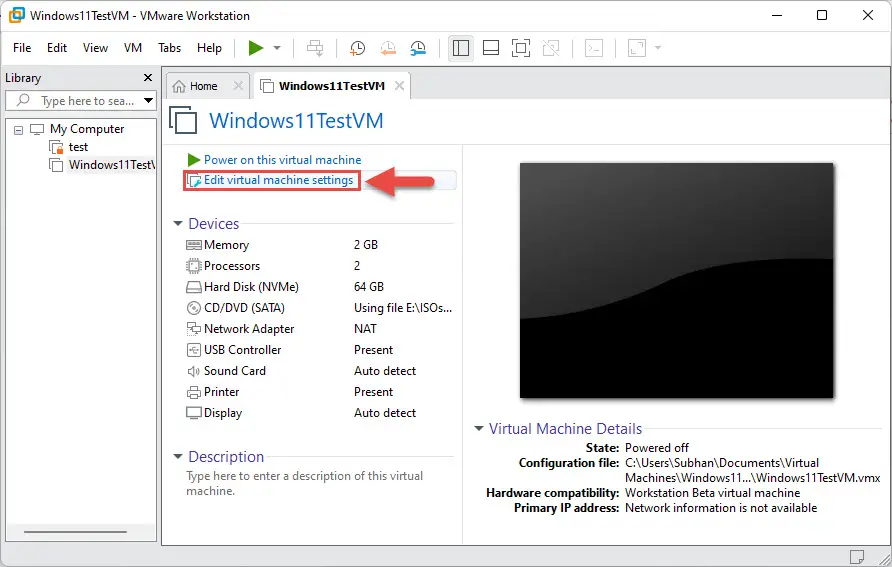Viewport: 892px width, 567px height.
Task: Click the Processors device label
Action: (232, 266)
